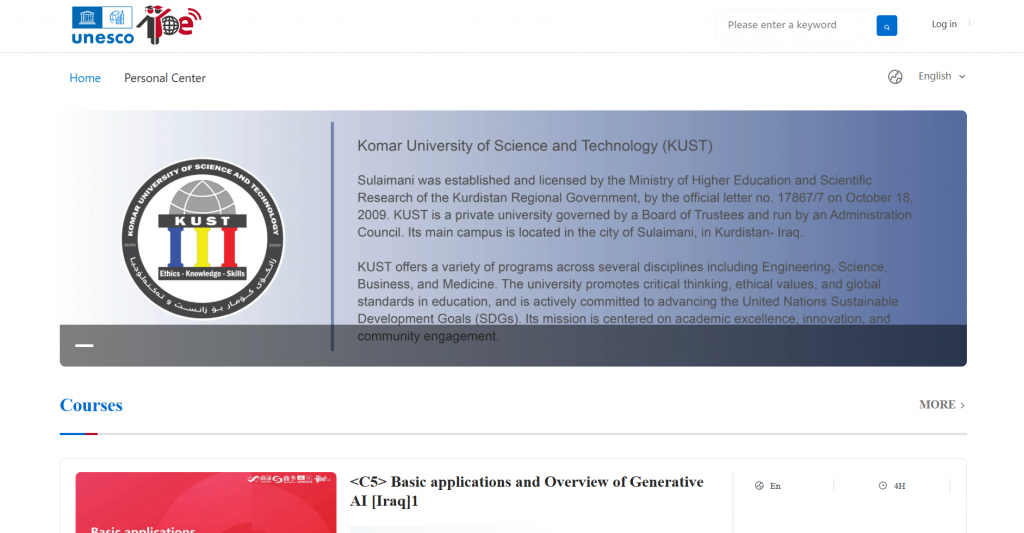The width and height of the screenshot is (1024, 533).
Task: Click the globe icon beside English
Action: click(895, 76)
